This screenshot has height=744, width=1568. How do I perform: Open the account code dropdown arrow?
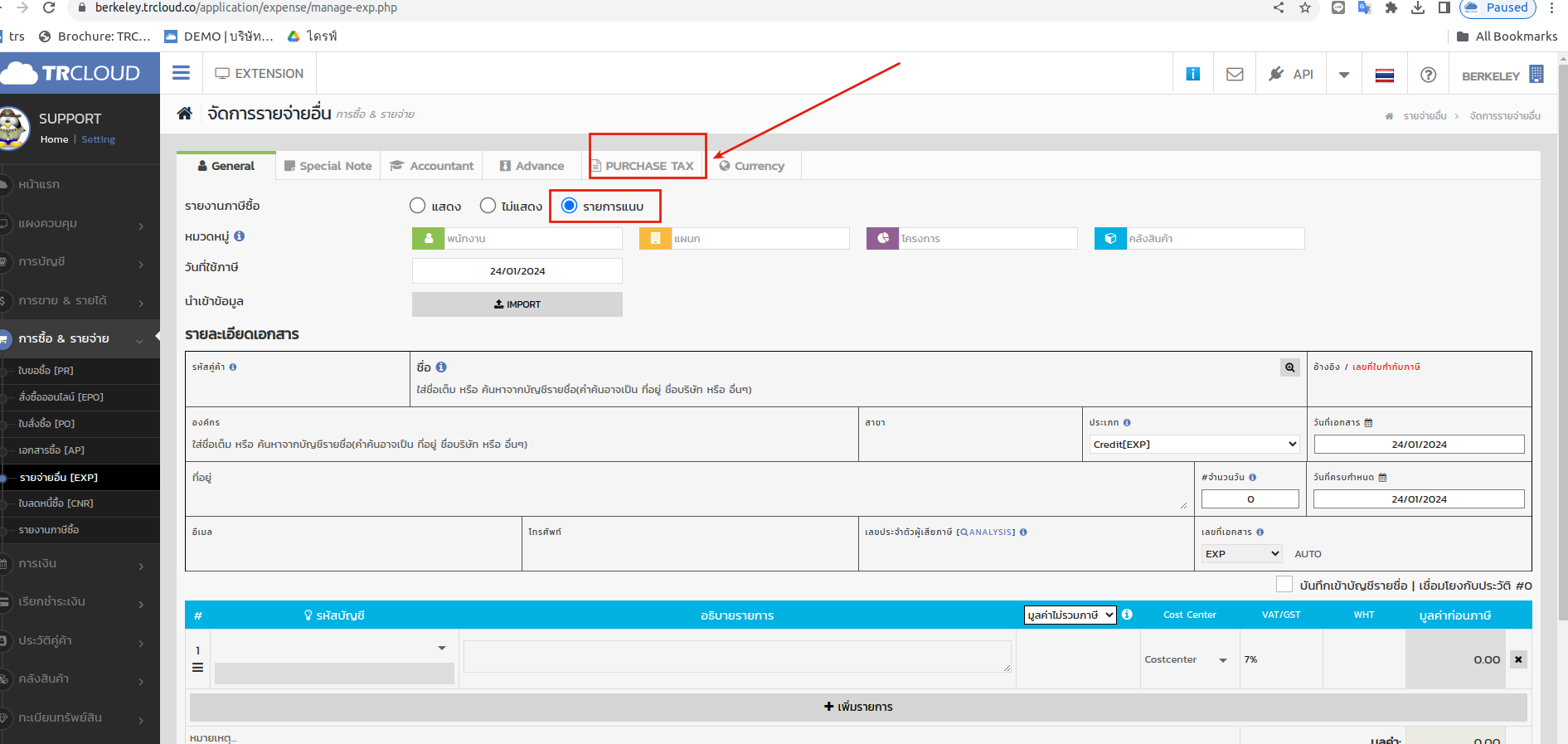442,648
